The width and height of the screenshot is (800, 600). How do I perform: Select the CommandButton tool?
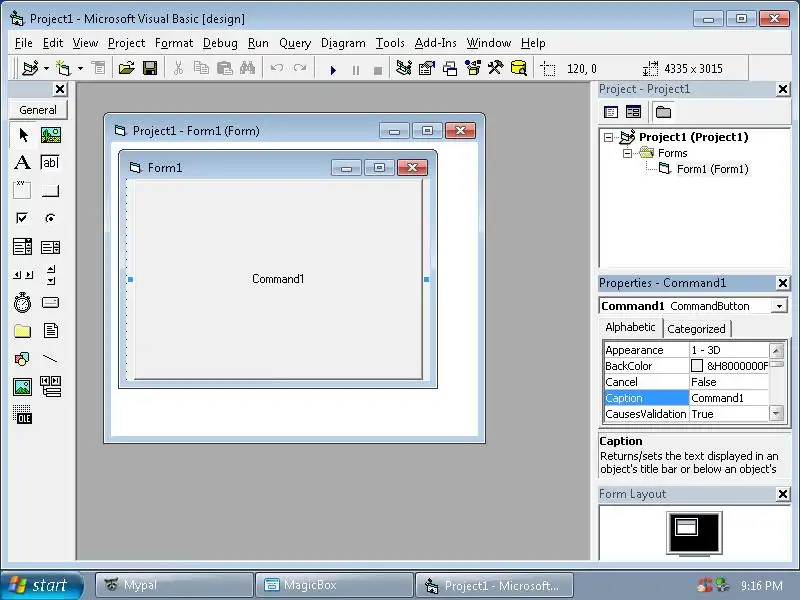pos(51,190)
